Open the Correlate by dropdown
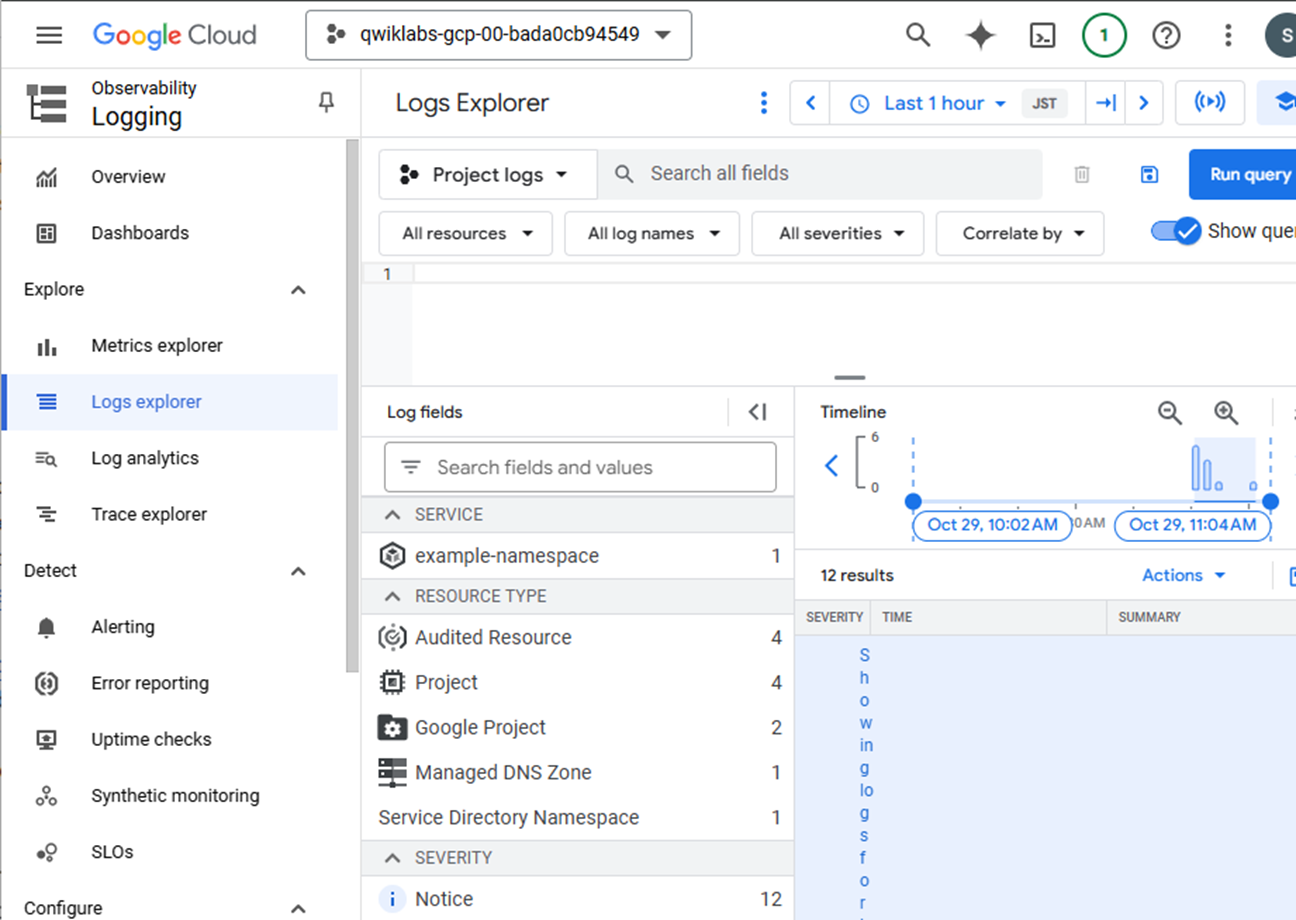 pyautogui.click(x=1020, y=234)
